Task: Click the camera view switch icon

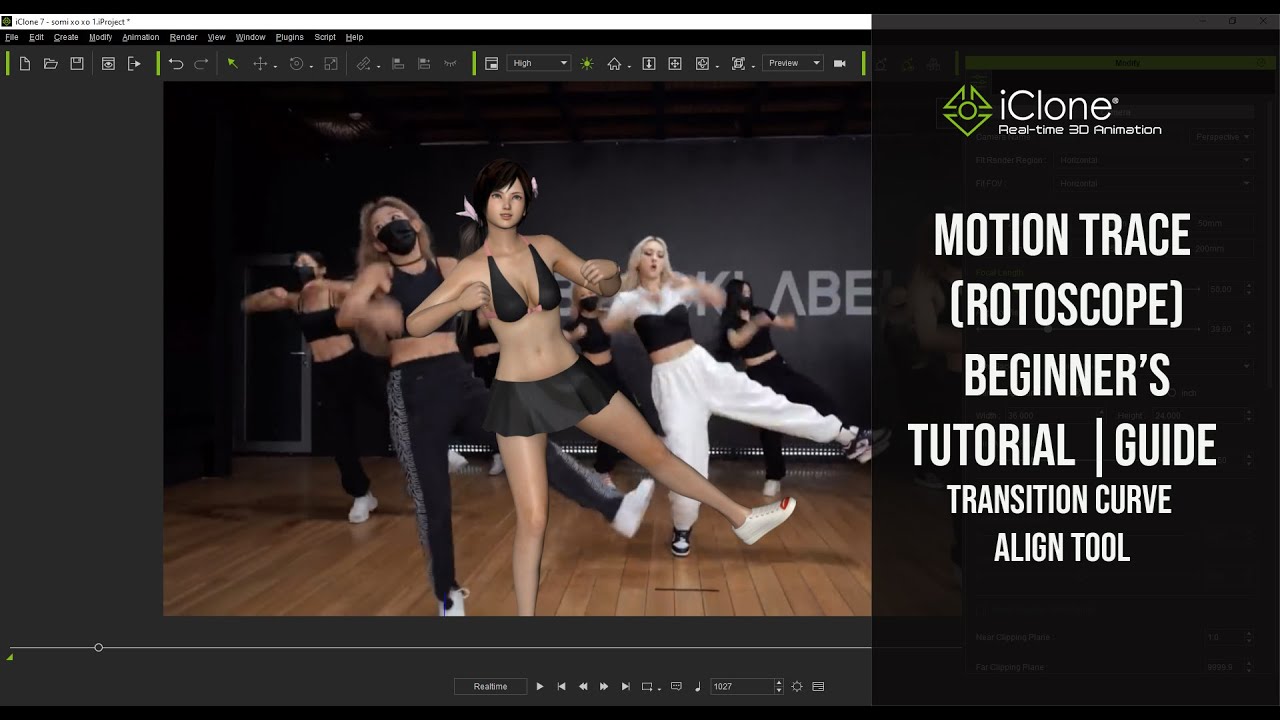Action: click(x=702, y=63)
